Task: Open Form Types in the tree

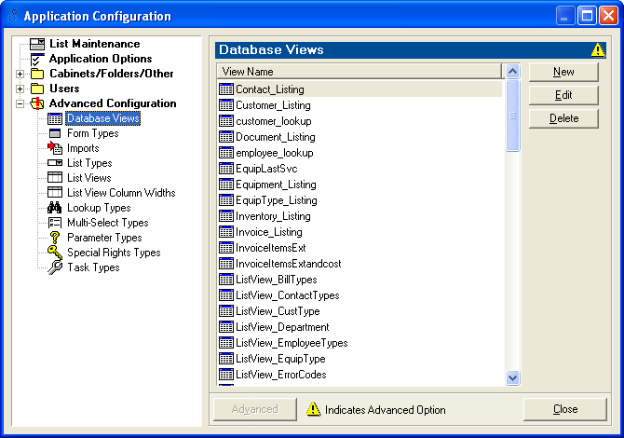Action: pos(93,133)
